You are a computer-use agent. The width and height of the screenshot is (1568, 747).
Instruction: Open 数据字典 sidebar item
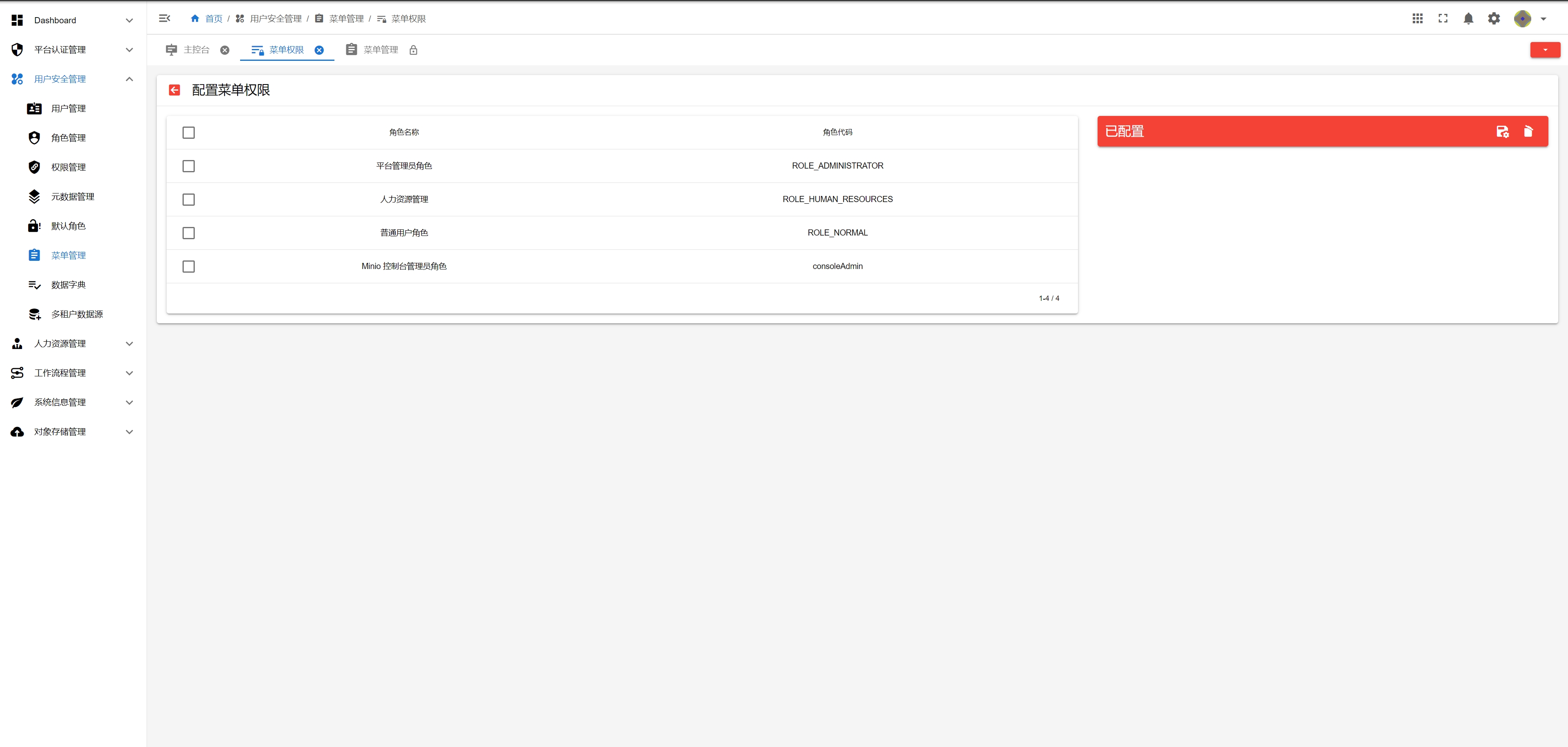[x=68, y=285]
